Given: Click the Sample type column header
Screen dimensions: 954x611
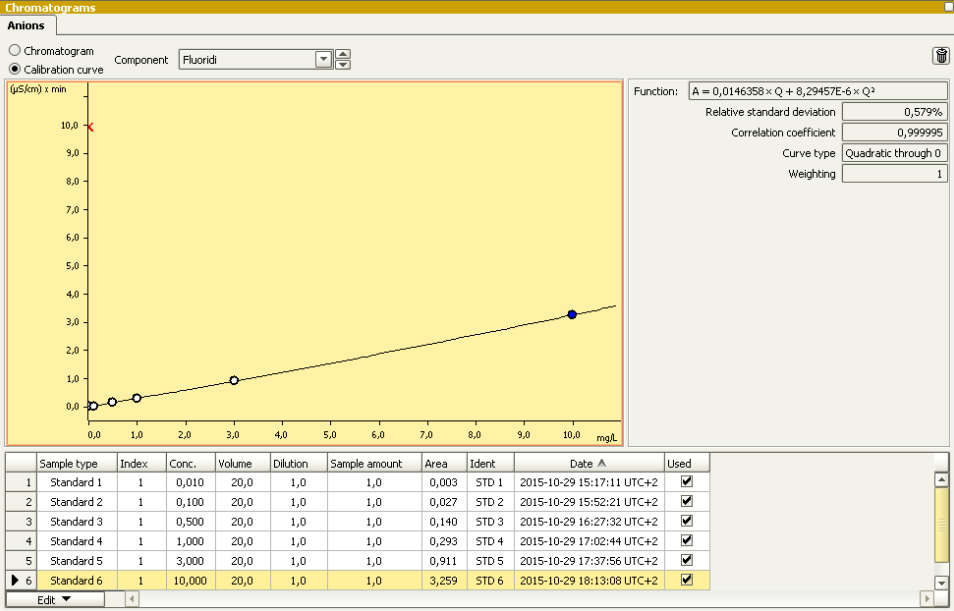Looking at the screenshot, I should 77,463.
